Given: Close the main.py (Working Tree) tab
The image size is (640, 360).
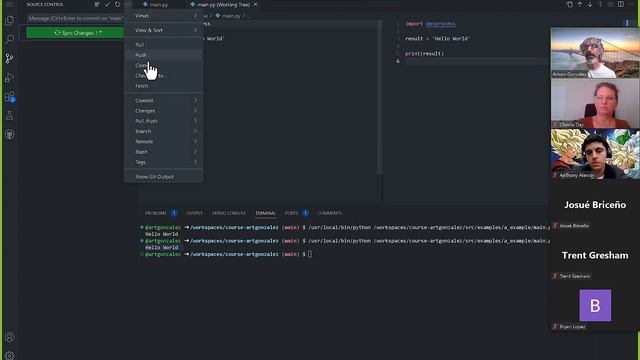Looking at the screenshot, I should point(256,4).
